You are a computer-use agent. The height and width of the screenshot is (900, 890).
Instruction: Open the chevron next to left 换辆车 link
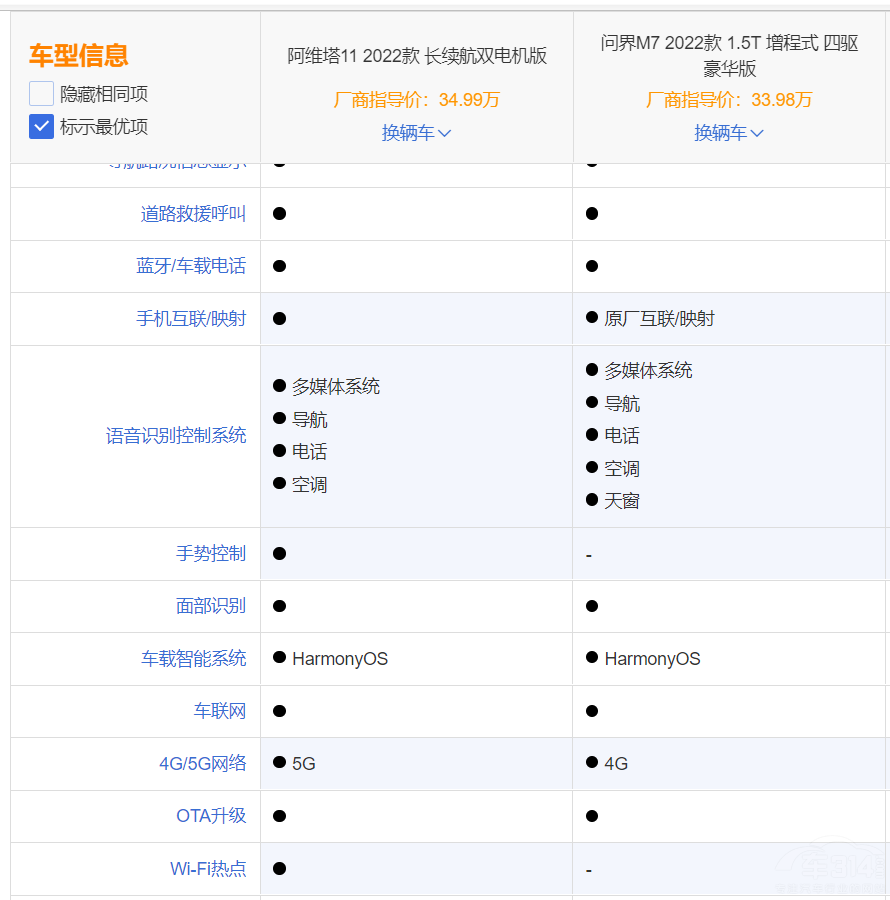(x=446, y=132)
